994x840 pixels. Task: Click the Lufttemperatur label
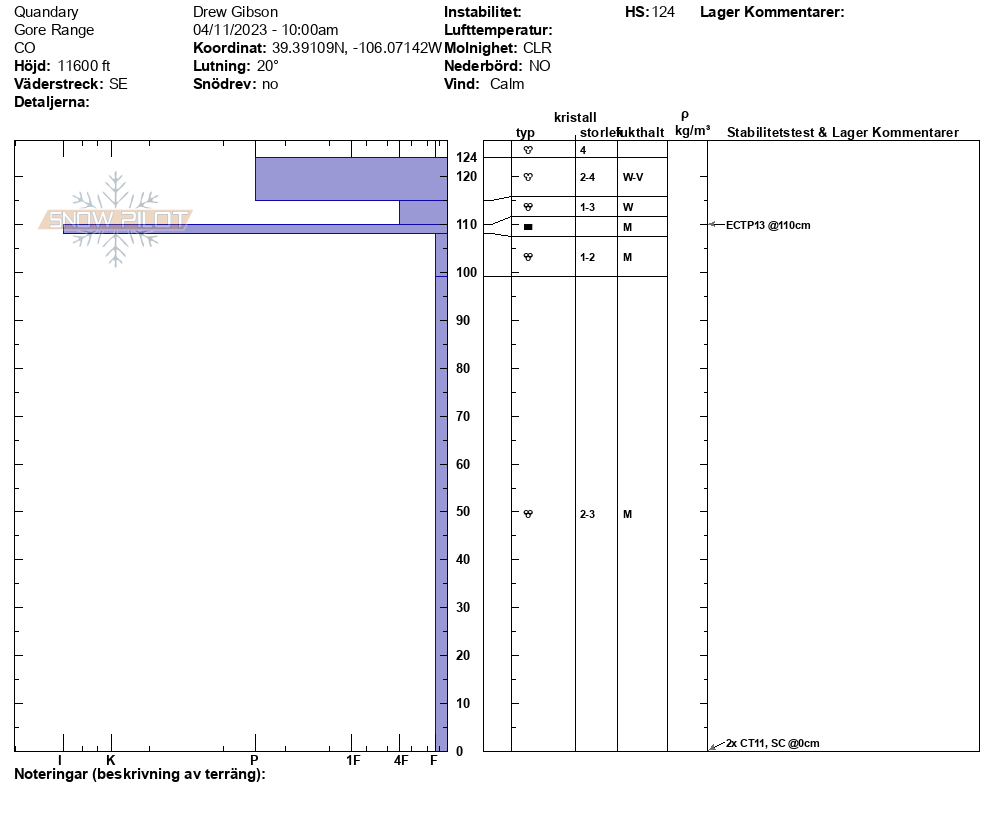pyautogui.click(x=498, y=30)
